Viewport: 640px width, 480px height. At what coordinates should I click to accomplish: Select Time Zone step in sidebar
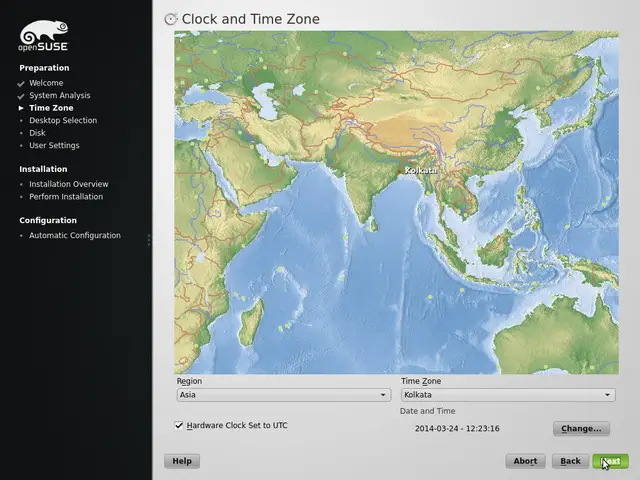click(51, 108)
